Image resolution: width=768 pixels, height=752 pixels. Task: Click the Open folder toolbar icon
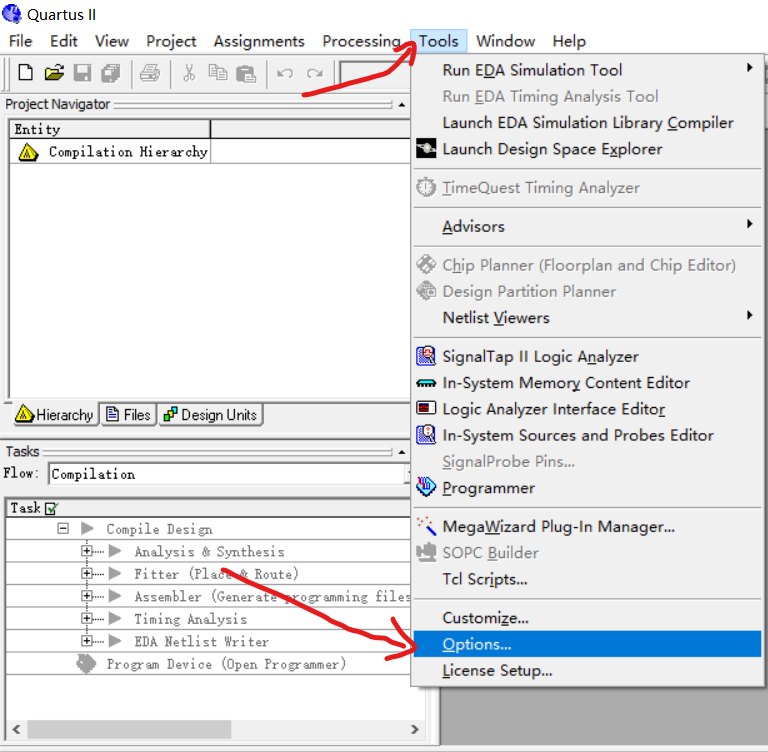coord(54,73)
